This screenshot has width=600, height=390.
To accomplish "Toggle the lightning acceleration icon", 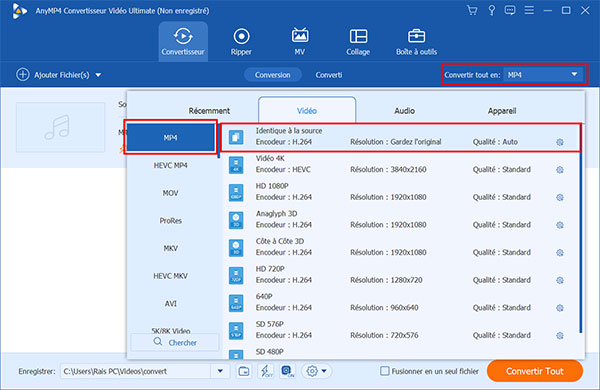I will click(266, 371).
